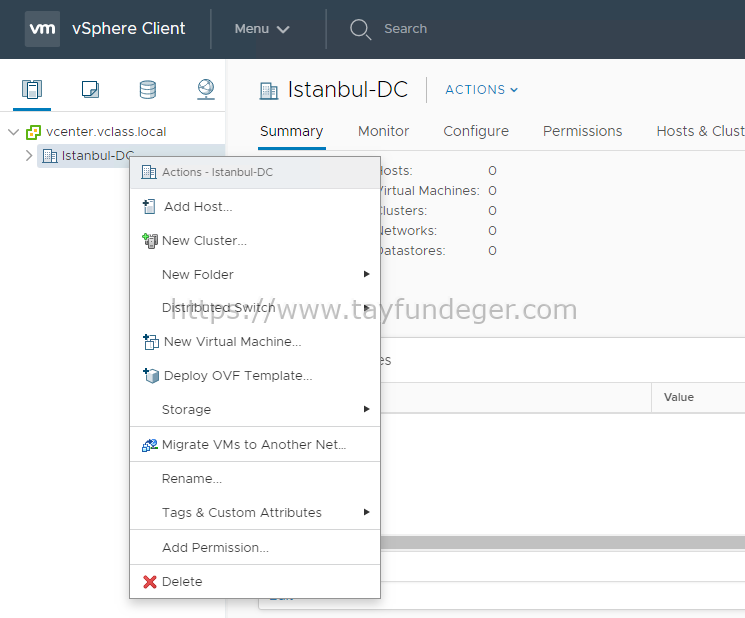Click the vcenter.vclass.local vCenter icon
This screenshot has width=745, height=618.
coord(33,132)
